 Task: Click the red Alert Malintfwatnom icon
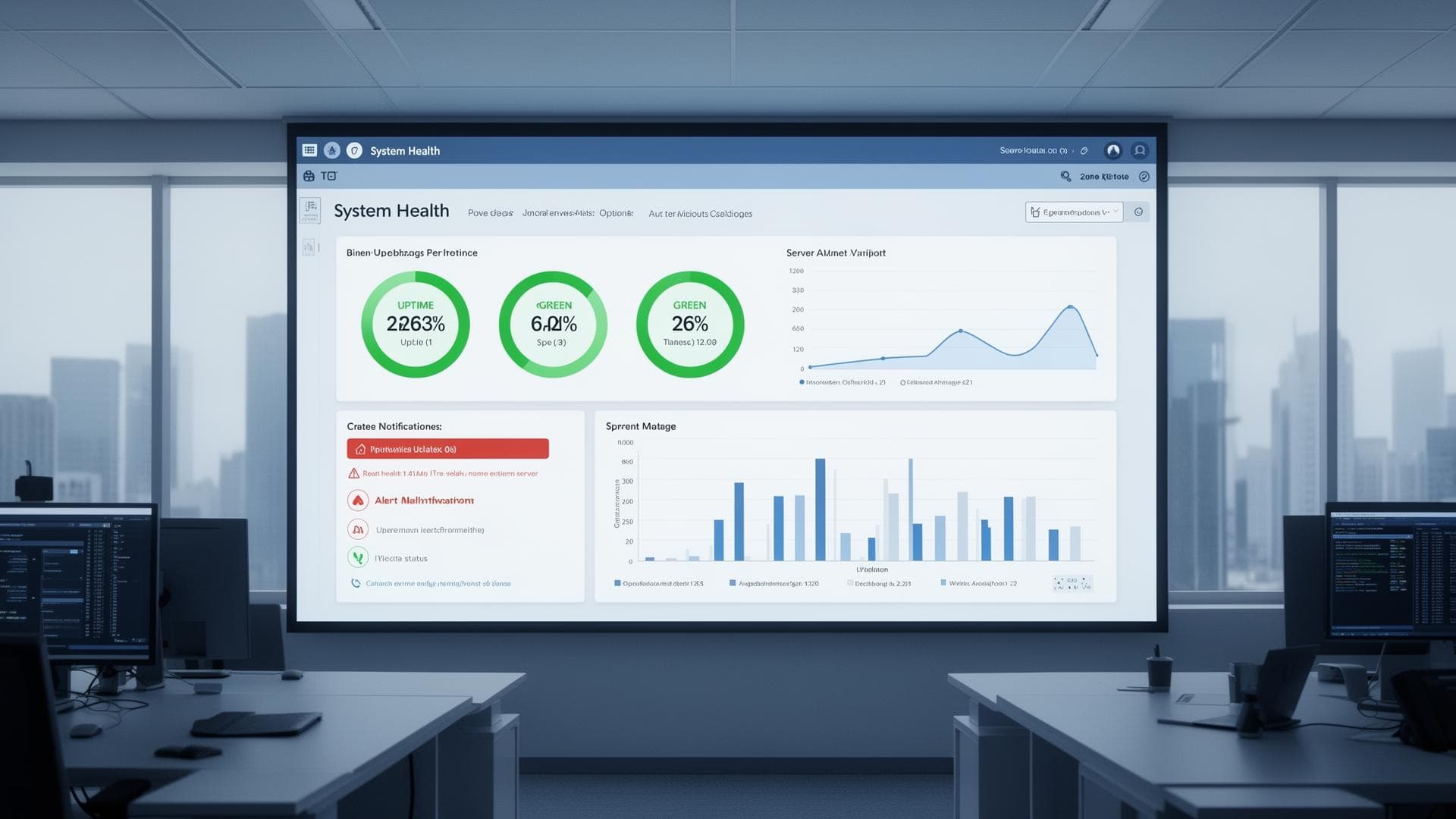tap(358, 500)
